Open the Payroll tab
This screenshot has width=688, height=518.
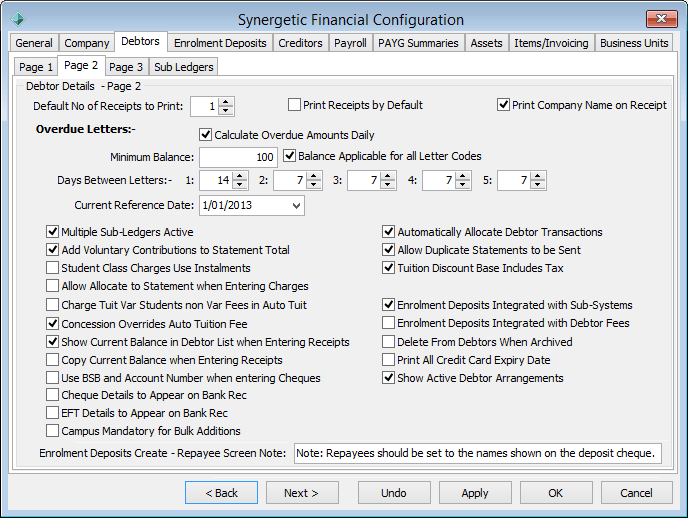pos(350,43)
